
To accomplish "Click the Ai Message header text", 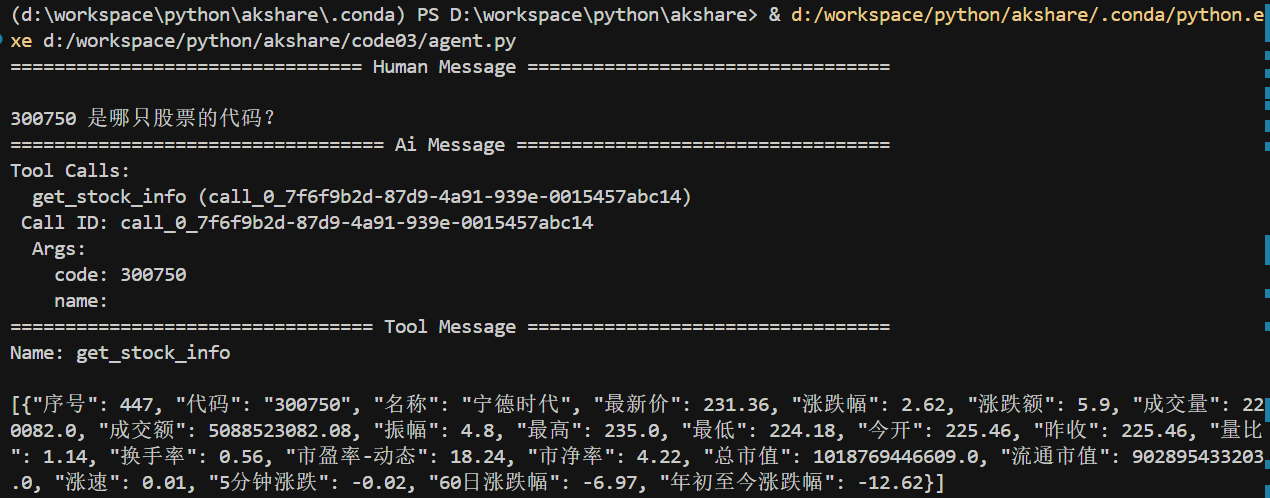I will 450,145.
